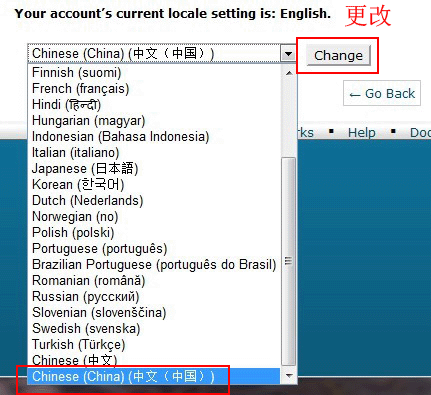This screenshot has height=395, width=431.
Task: Select Hungarian (magyar) entry
Action: click(x=154, y=120)
